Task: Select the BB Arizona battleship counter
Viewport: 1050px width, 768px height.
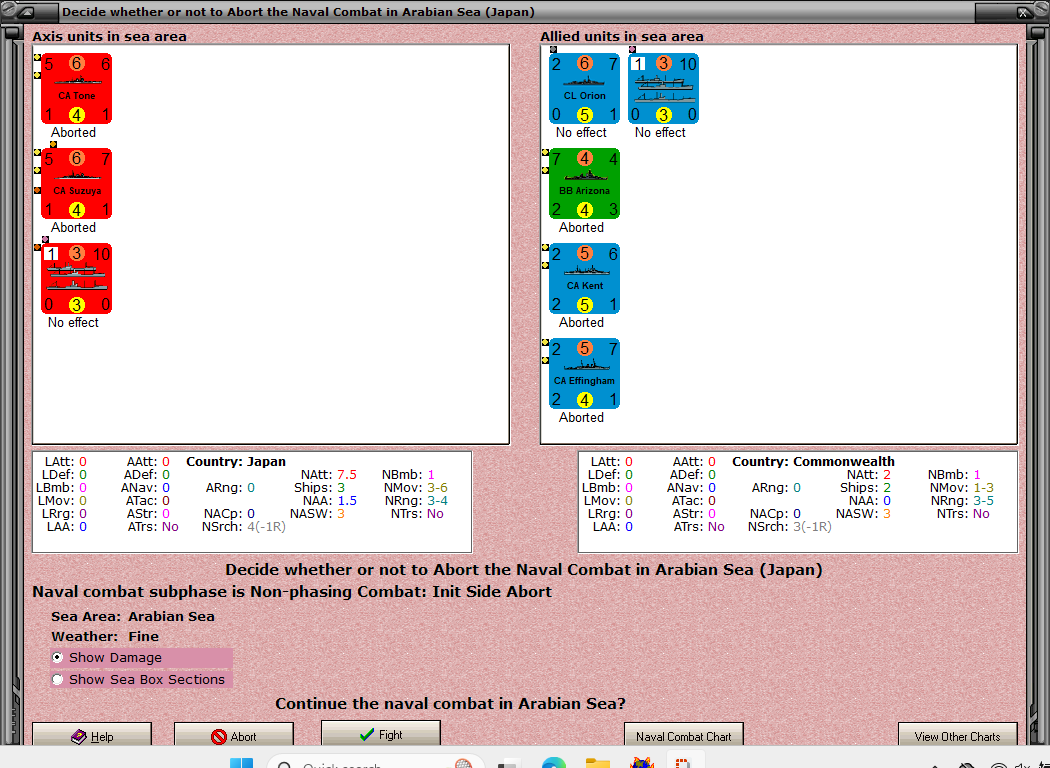Action: click(x=585, y=184)
